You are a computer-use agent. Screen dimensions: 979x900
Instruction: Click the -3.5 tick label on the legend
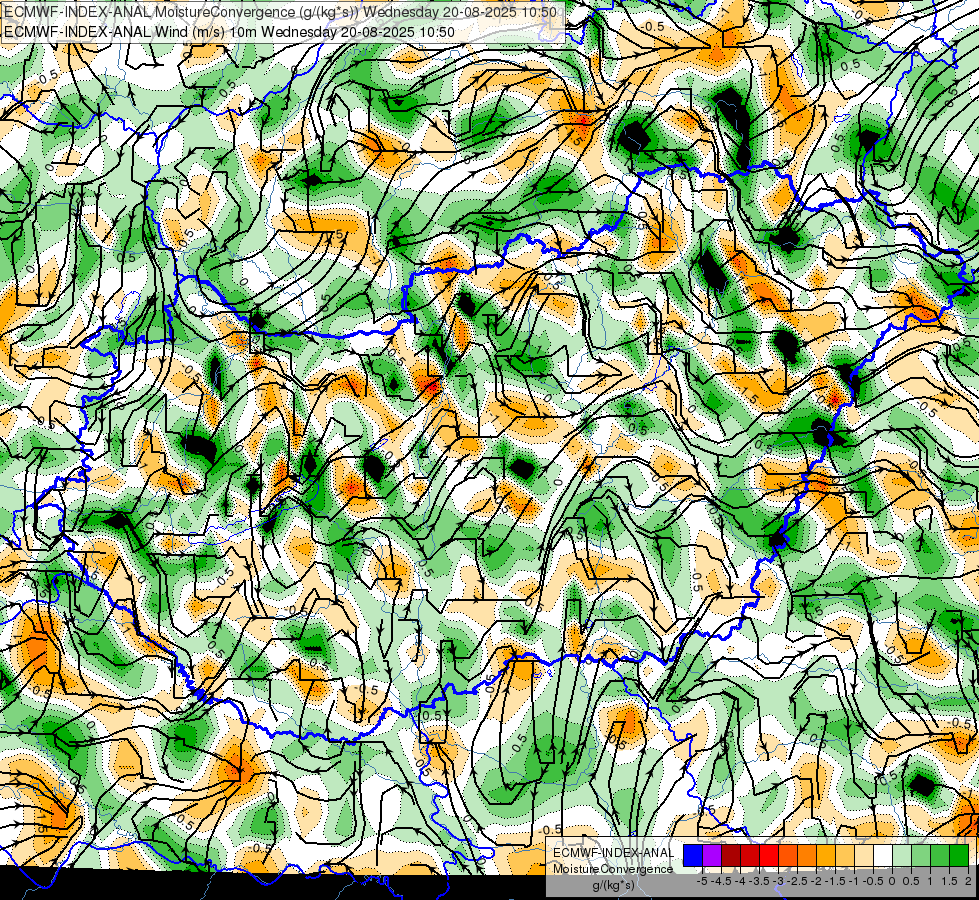(759, 881)
